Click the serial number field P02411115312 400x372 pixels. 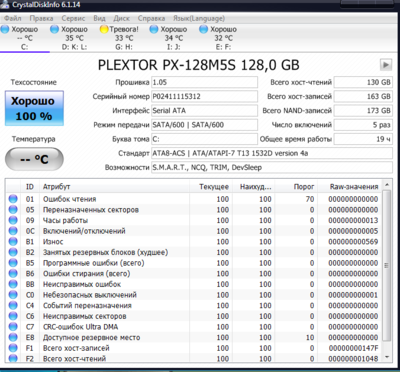tap(204, 97)
